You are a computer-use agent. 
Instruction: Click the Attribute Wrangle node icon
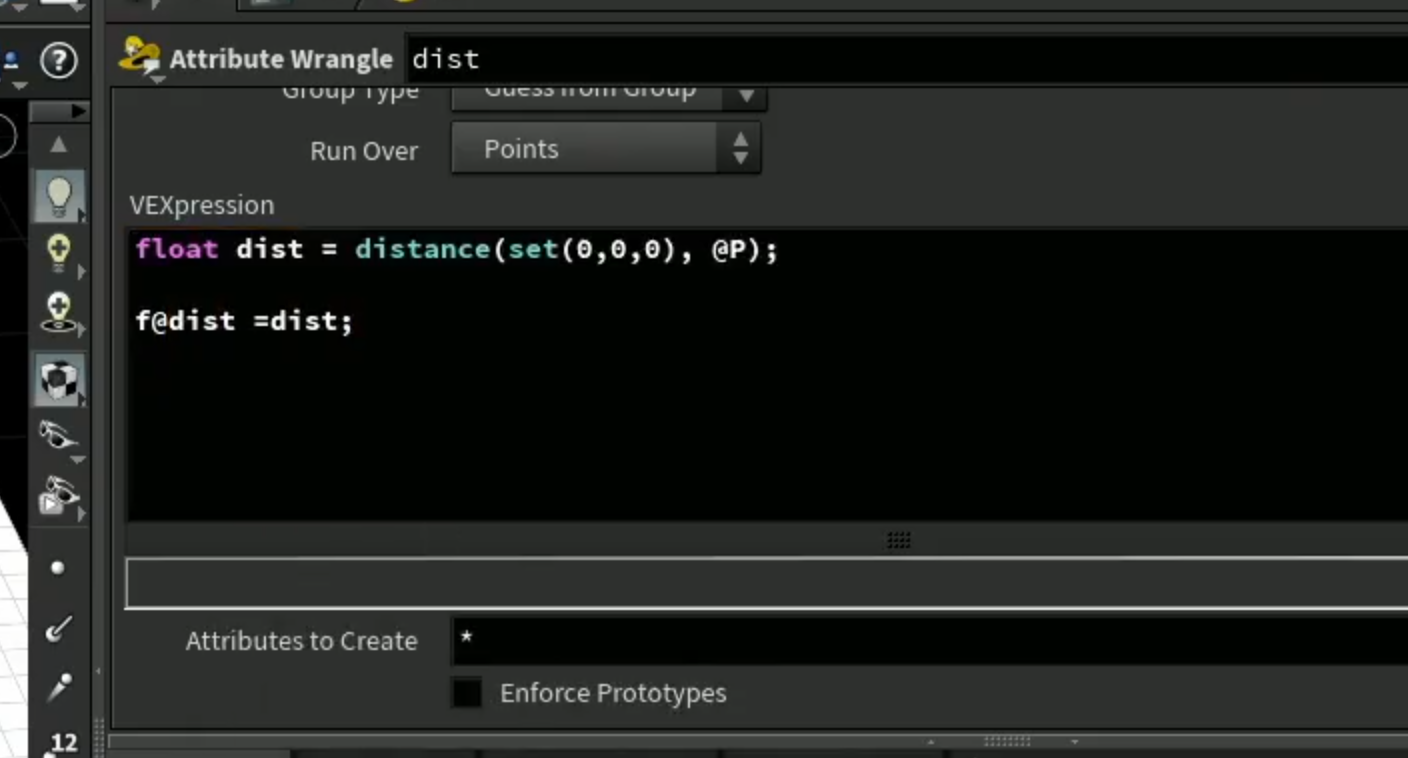coord(139,58)
